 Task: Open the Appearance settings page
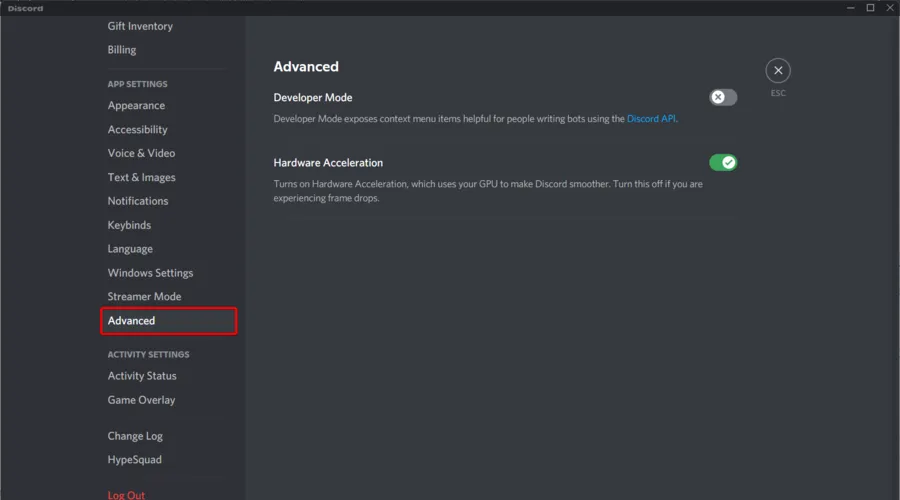pos(136,106)
